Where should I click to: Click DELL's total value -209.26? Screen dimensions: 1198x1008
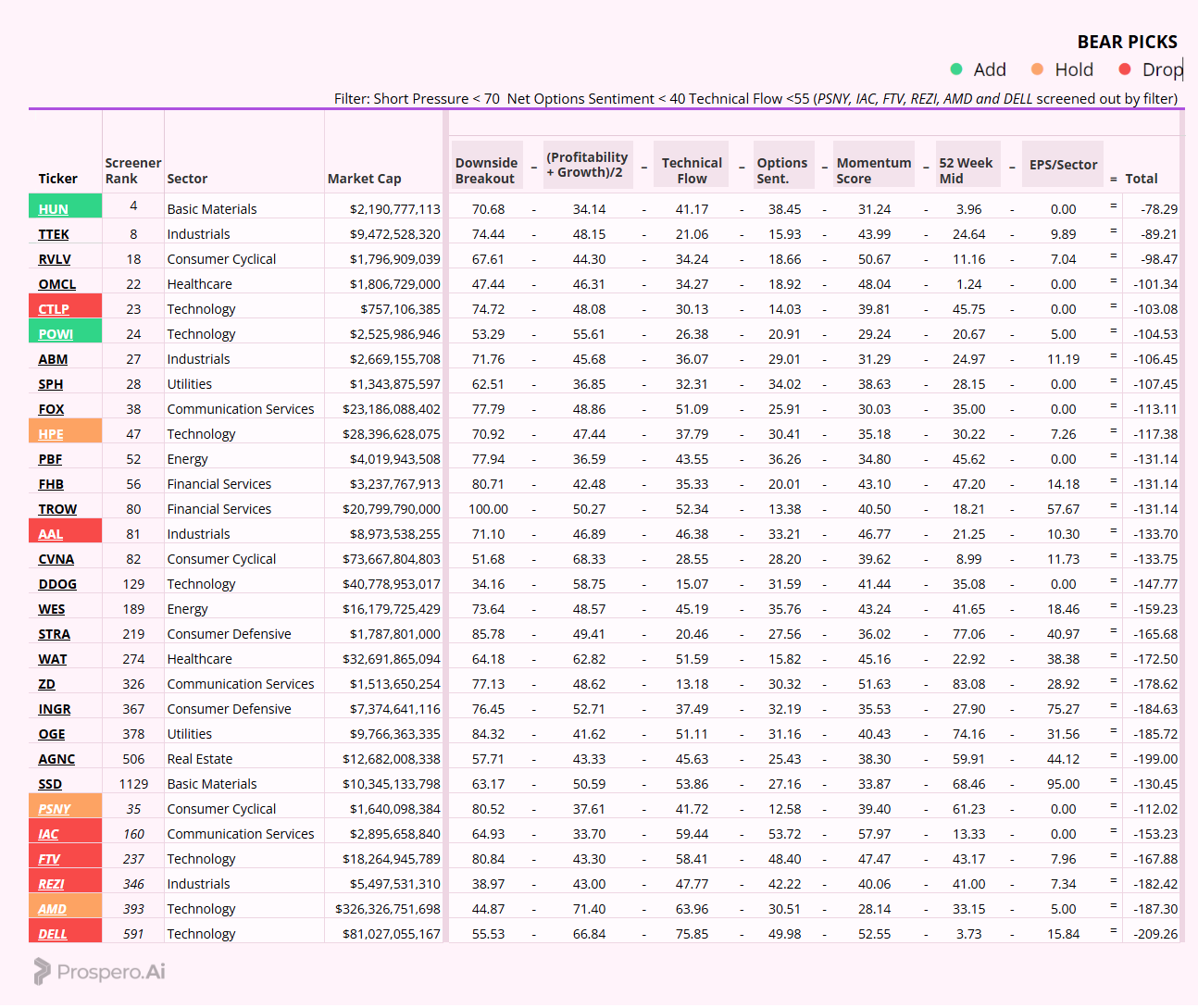point(1155,934)
